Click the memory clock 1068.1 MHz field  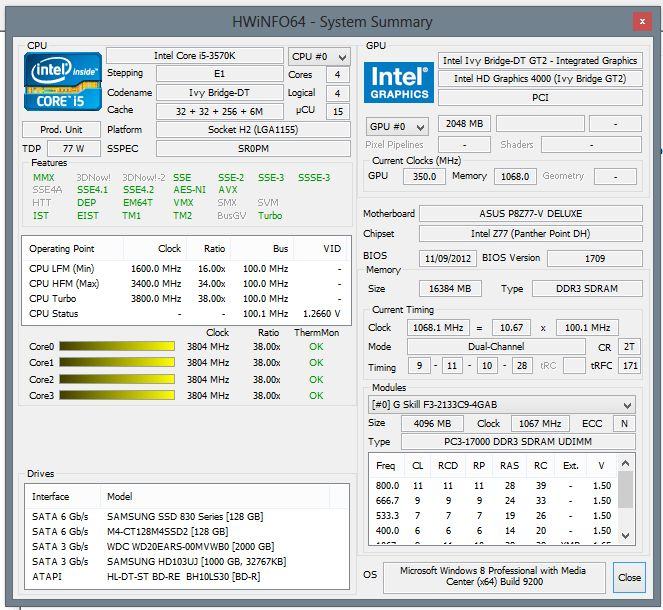pyautogui.click(x=438, y=328)
